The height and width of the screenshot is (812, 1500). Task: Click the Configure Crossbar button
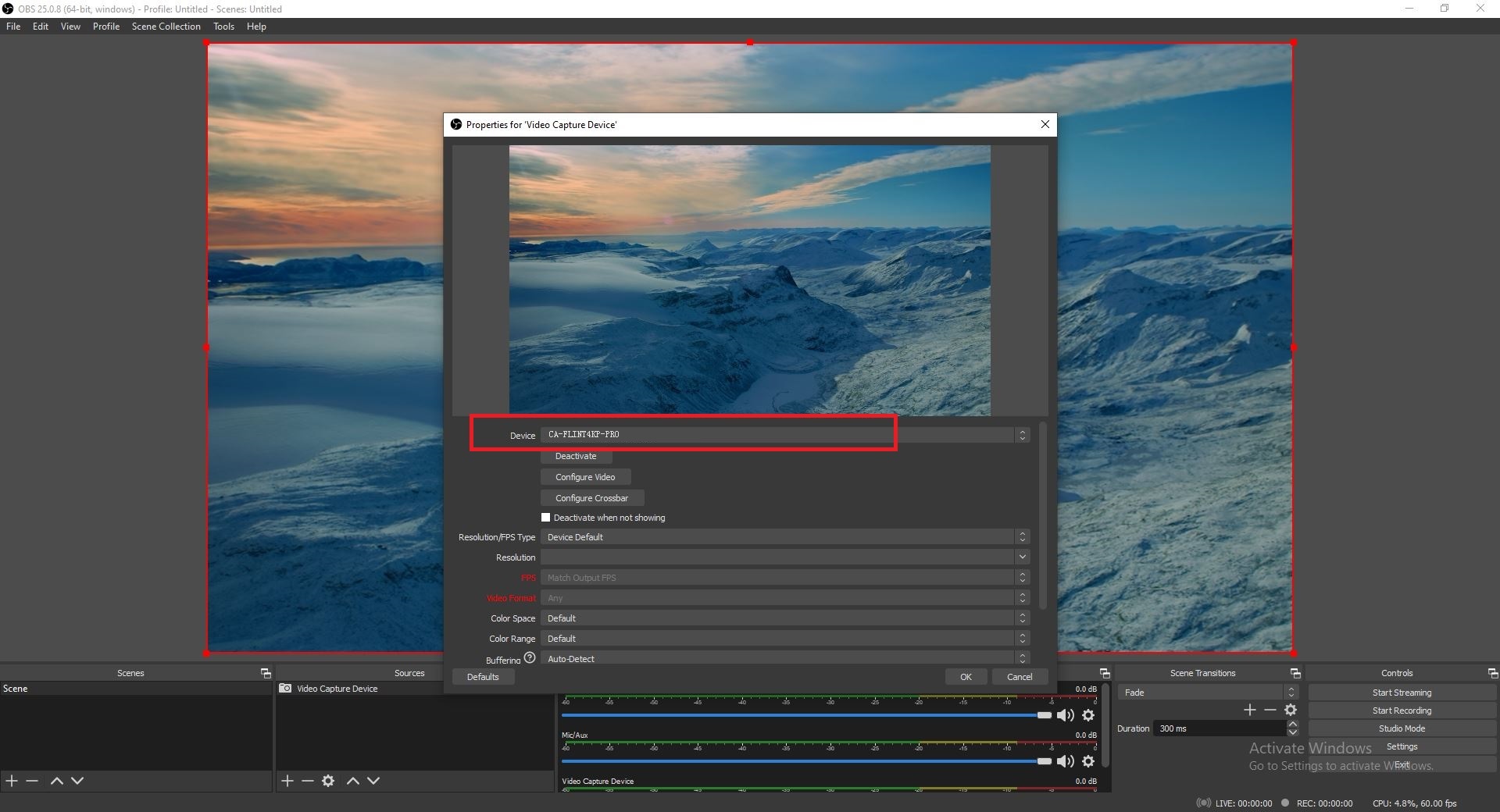tap(592, 498)
